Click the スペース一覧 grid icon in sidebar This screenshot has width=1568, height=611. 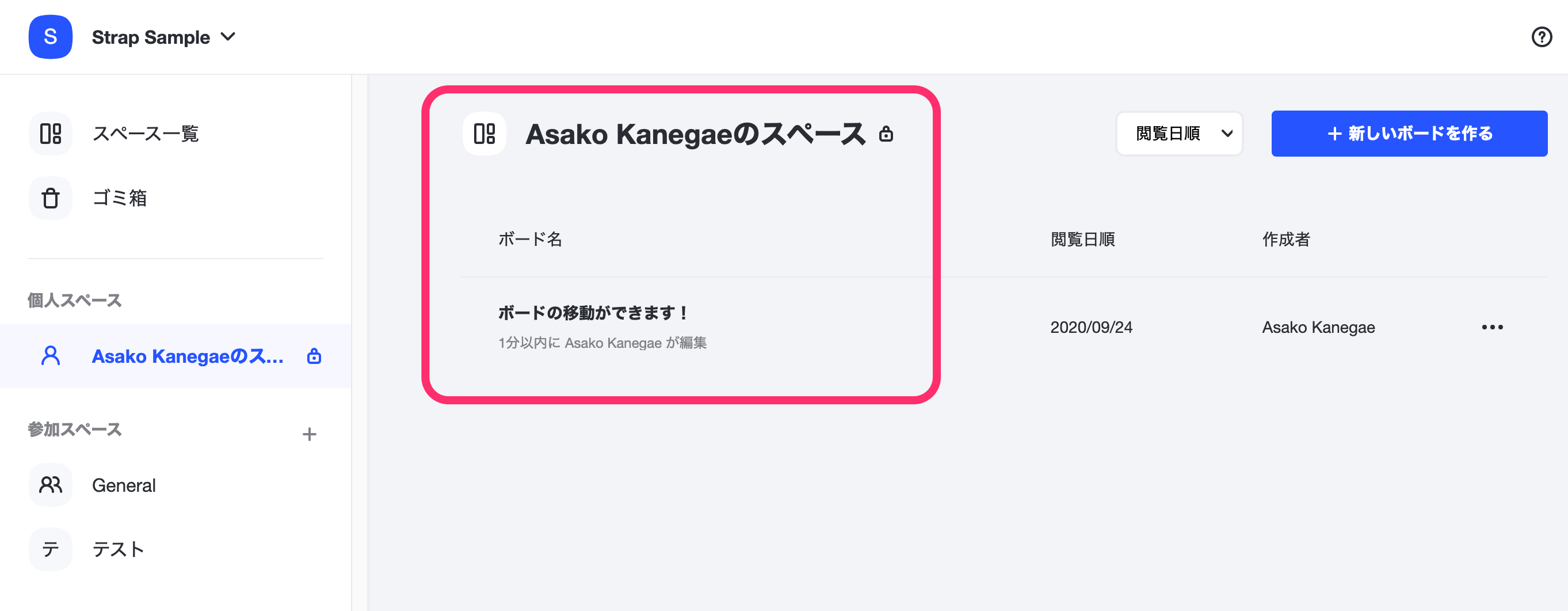[x=51, y=134]
